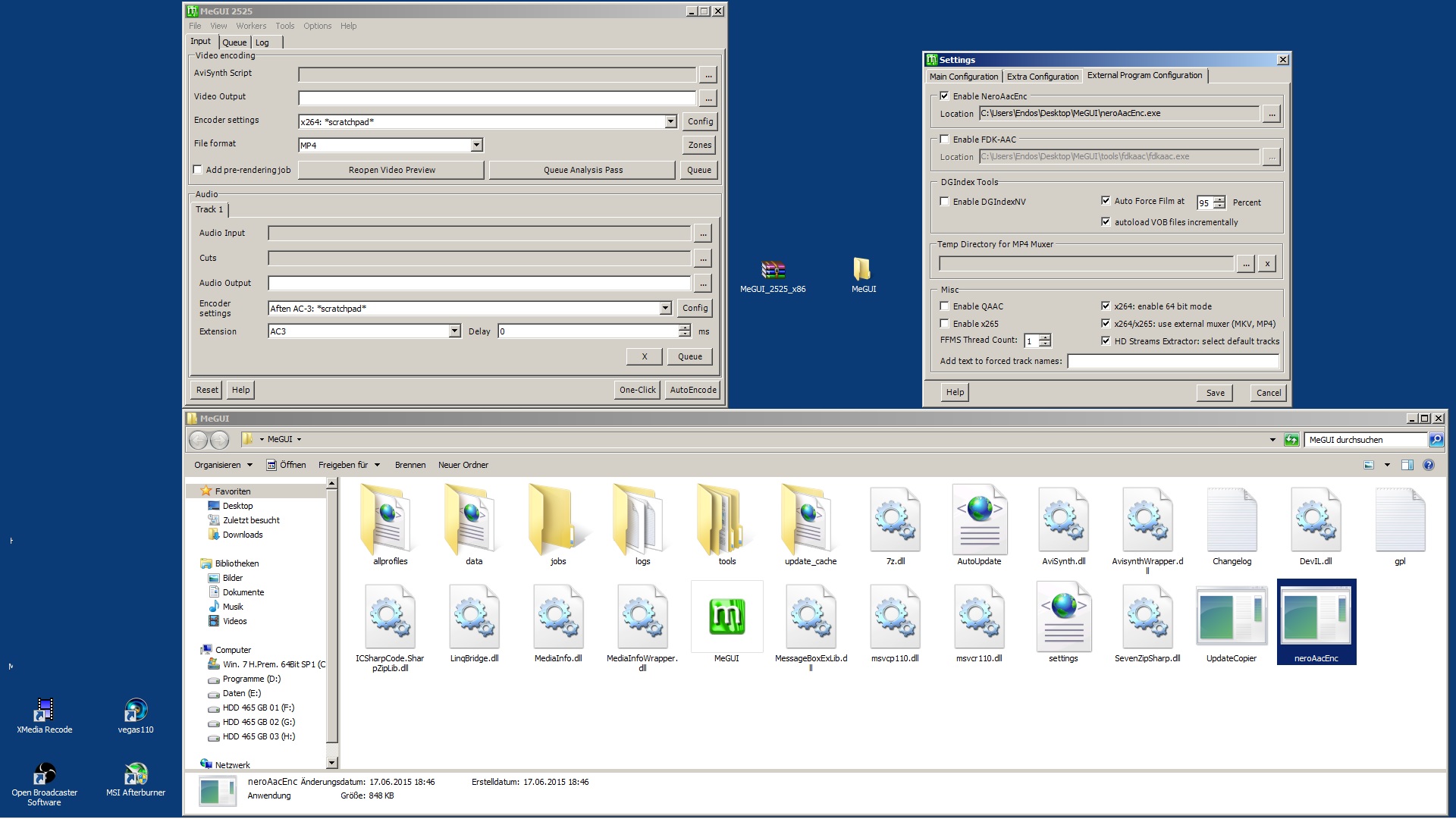Select vegas110 desktop shortcut
This screenshot has width=1456, height=819.
136,716
